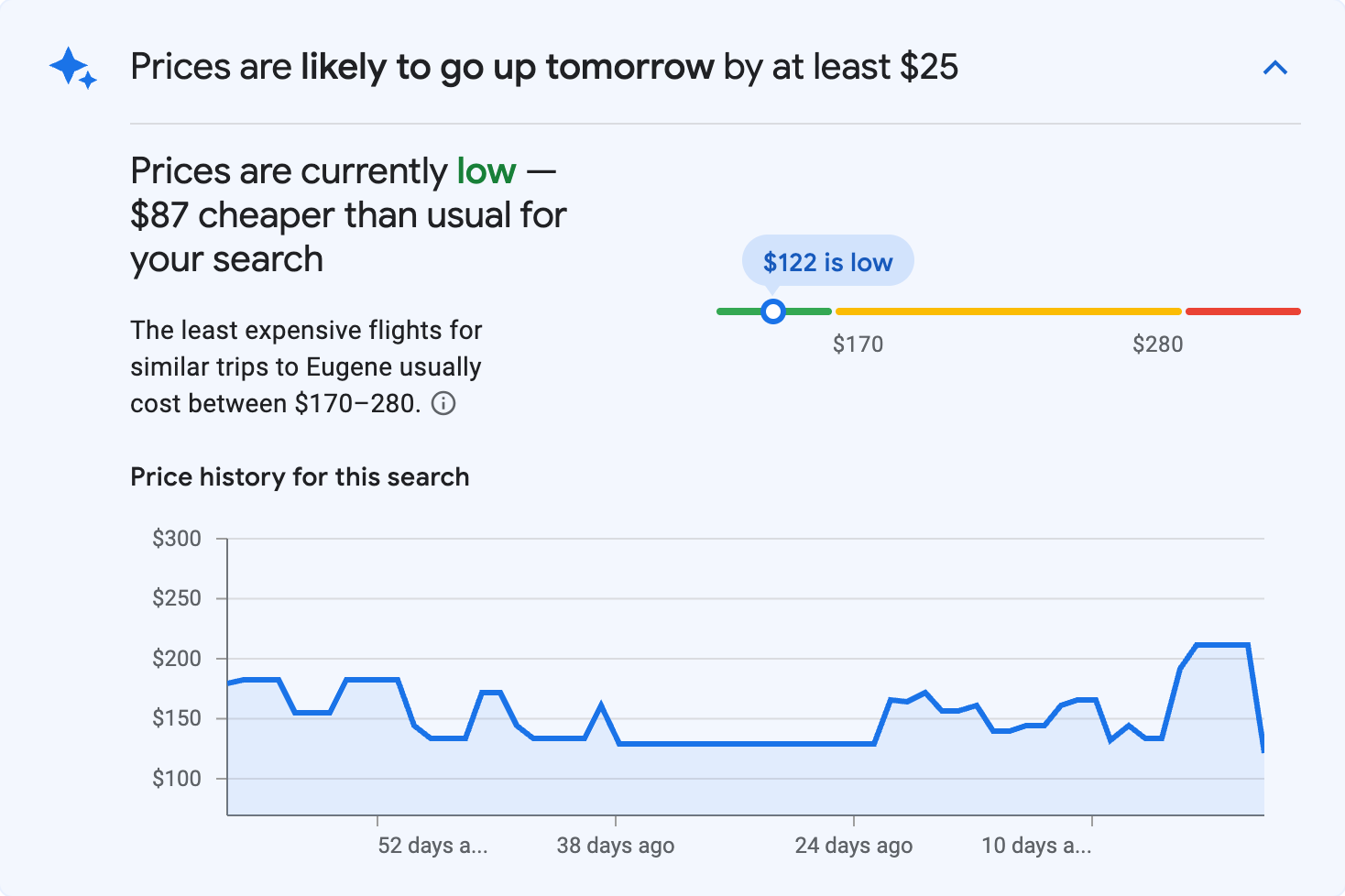Click the green word 'low' in the summary text

(485, 170)
